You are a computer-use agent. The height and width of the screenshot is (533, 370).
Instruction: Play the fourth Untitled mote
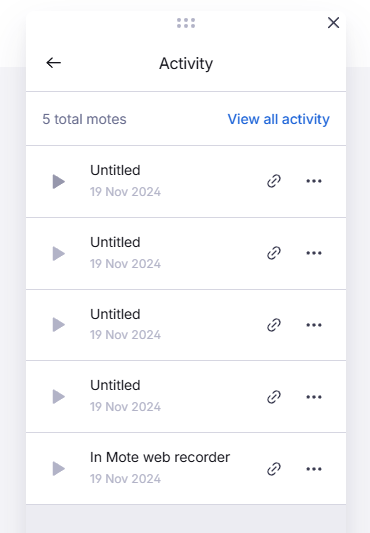[58, 397]
